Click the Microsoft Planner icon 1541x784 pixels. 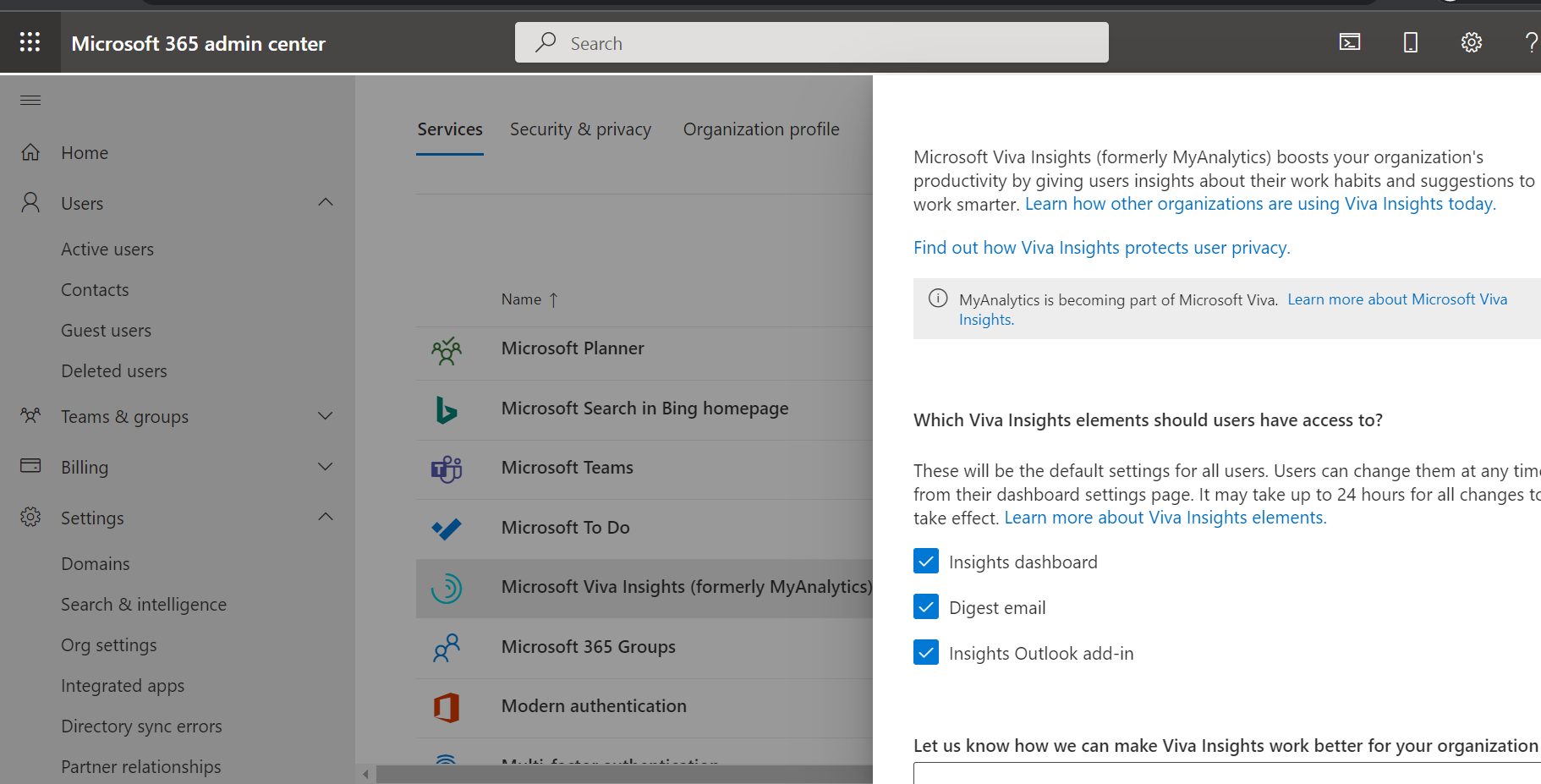pyautogui.click(x=446, y=350)
